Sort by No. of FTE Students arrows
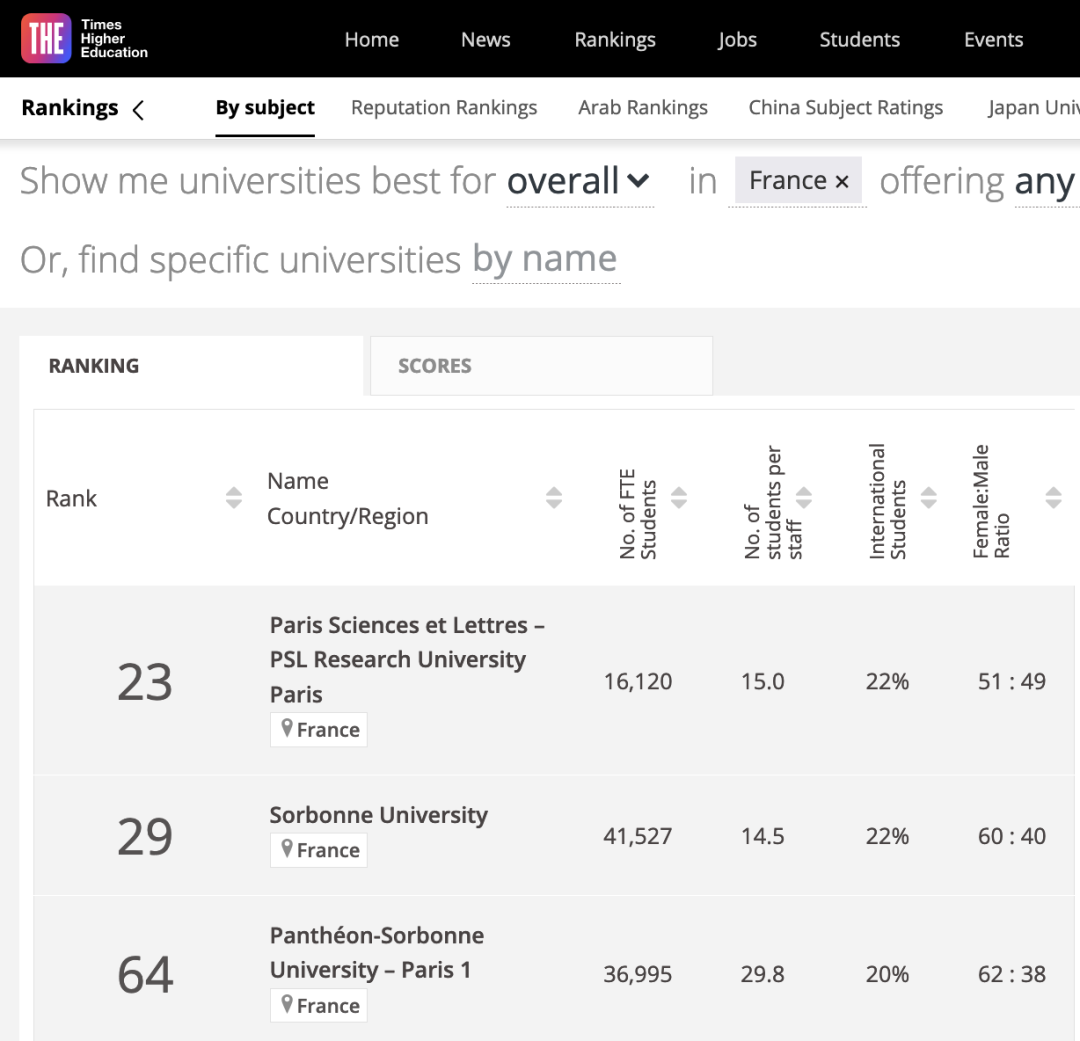Viewport: 1080px width, 1041px height. (679, 497)
